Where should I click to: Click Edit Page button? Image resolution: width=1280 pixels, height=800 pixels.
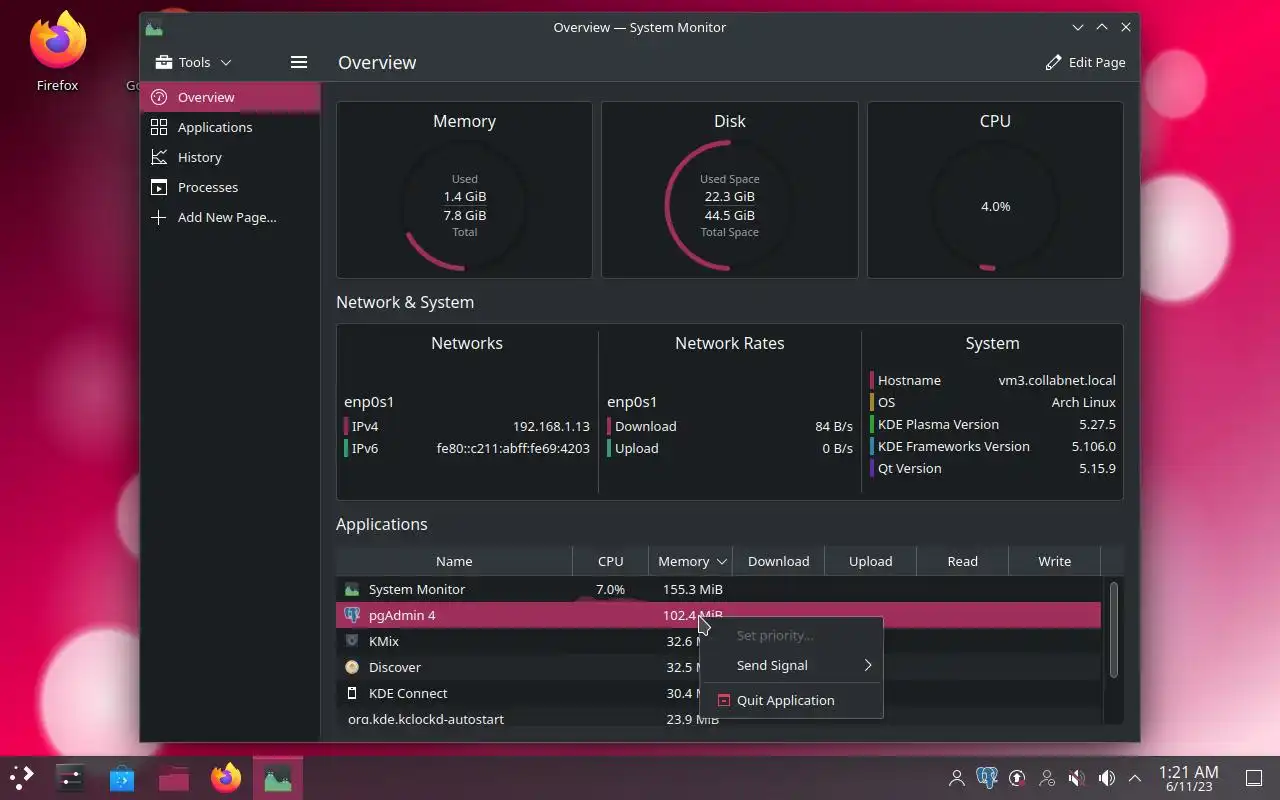pyautogui.click(x=1086, y=62)
